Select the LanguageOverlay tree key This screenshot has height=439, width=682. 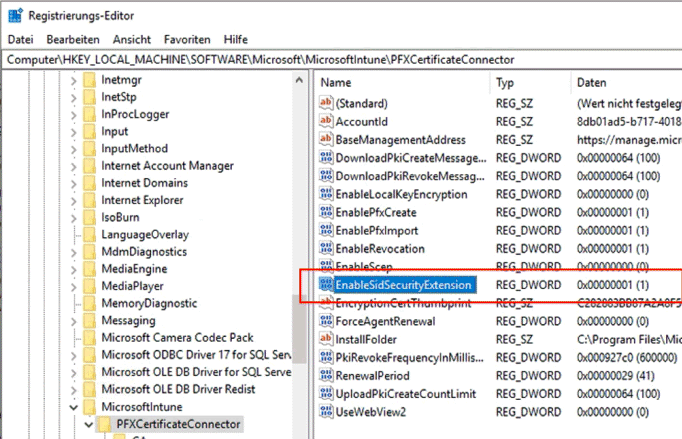click(145, 235)
